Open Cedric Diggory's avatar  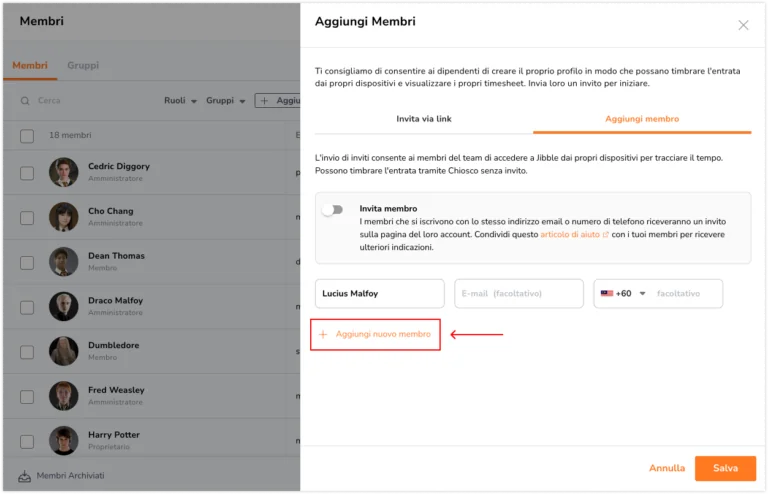click(x=64, y=172)
